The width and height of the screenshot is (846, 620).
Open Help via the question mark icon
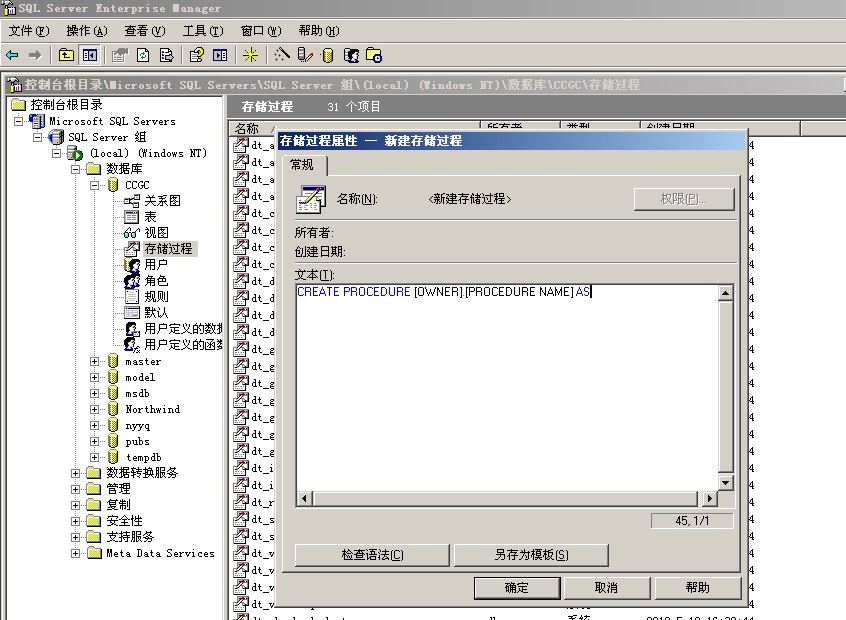[x=196, y=55]
